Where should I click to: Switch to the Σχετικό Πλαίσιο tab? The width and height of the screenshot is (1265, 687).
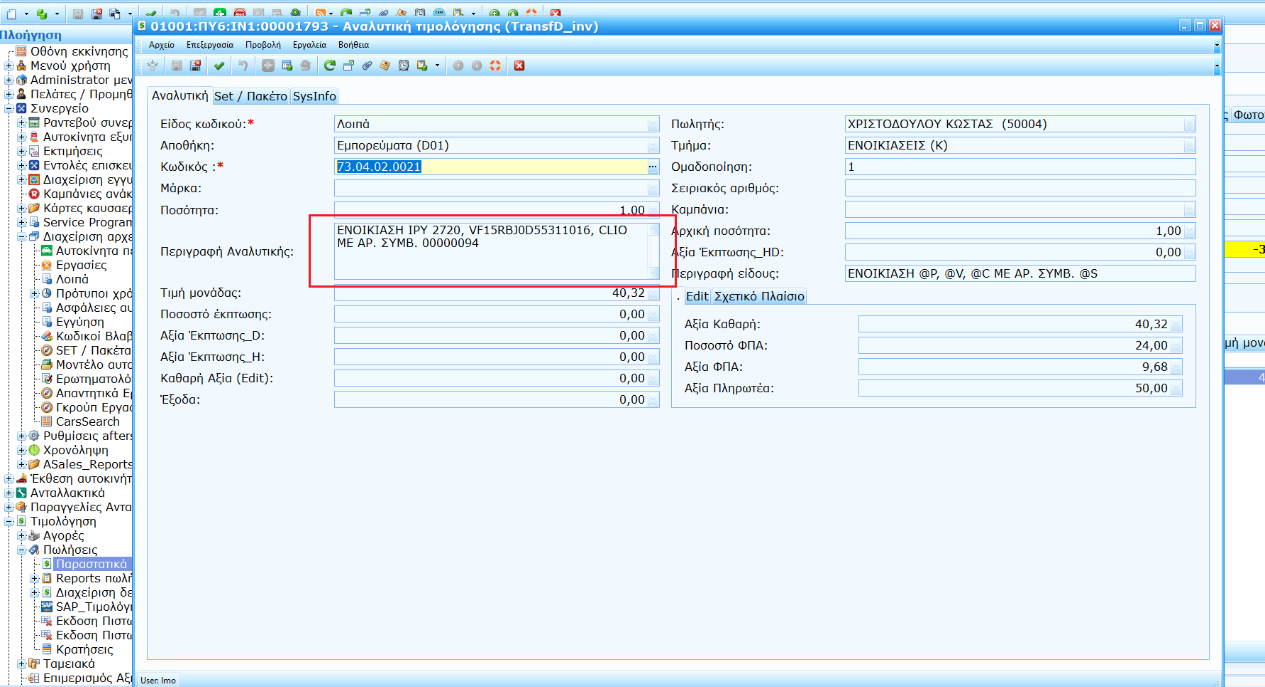tap(759, 297)
